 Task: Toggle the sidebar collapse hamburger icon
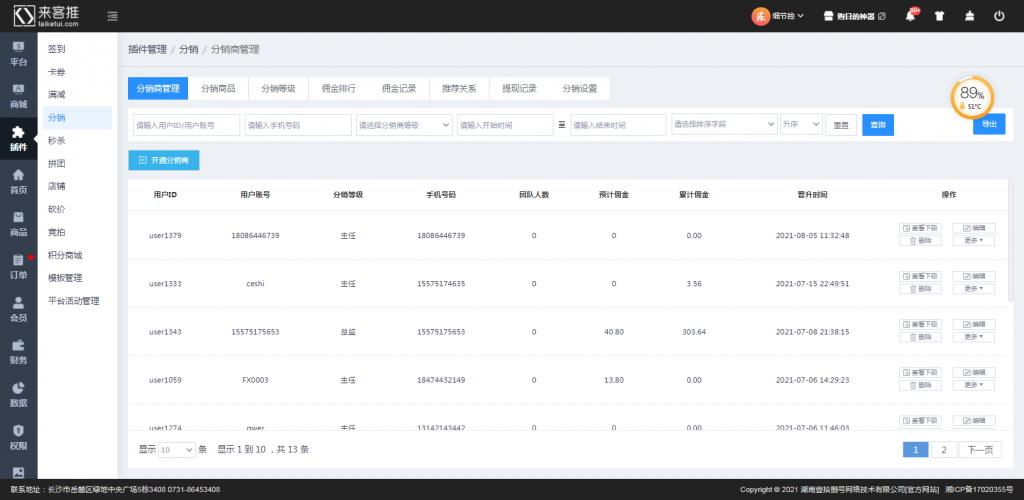(112, 16)
